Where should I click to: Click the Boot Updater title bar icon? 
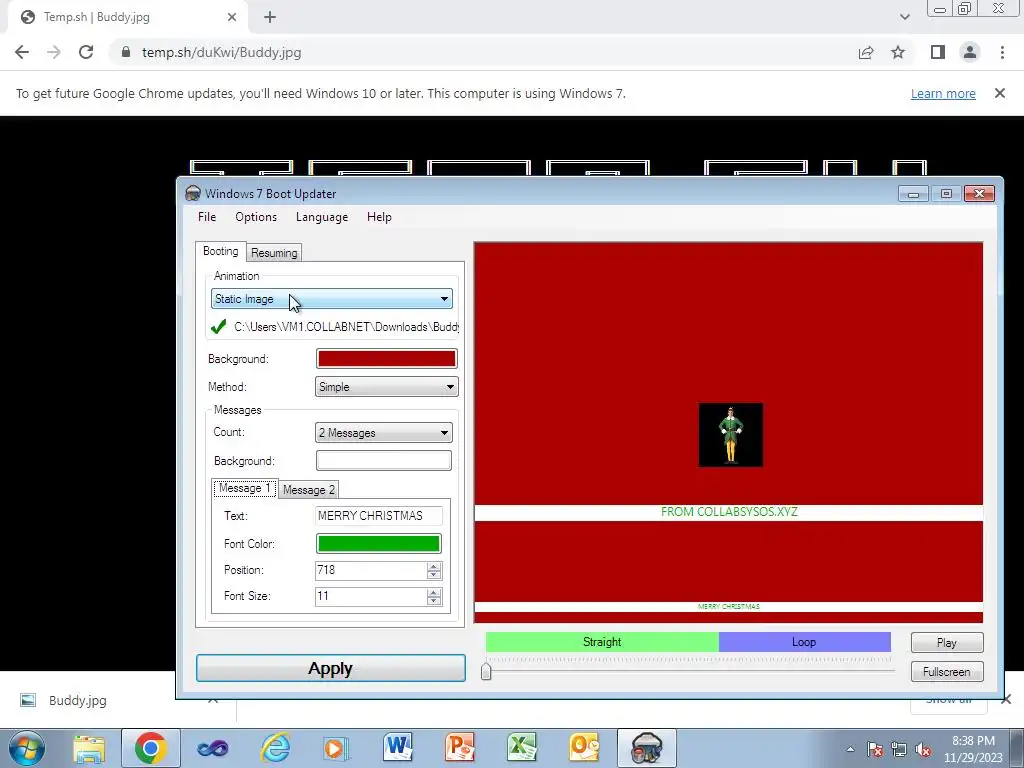[x=193, y=193]
